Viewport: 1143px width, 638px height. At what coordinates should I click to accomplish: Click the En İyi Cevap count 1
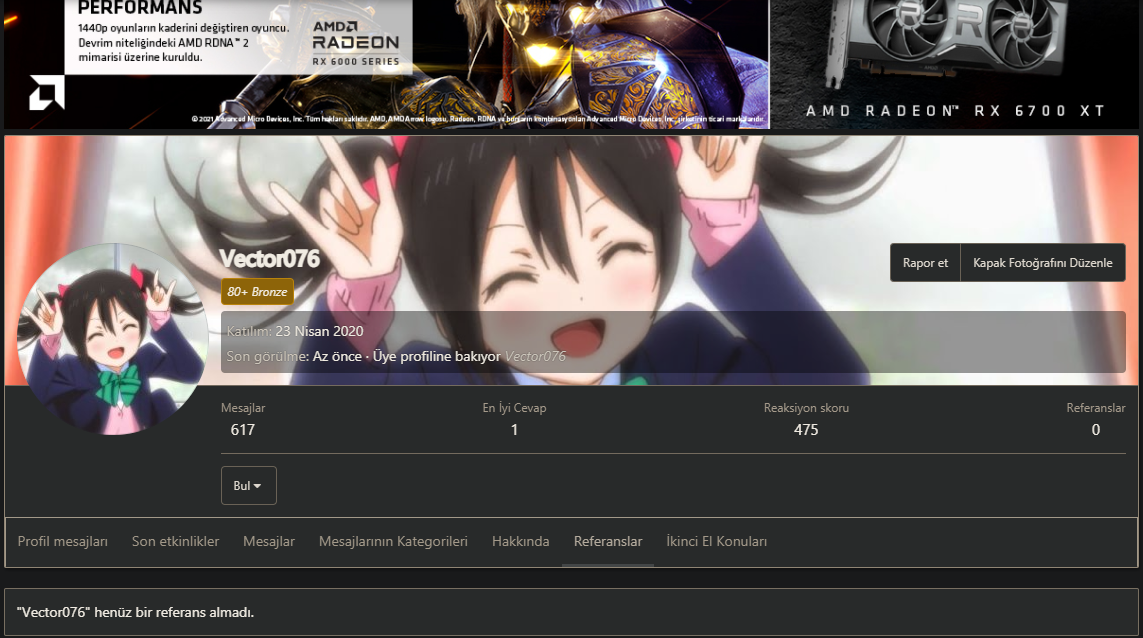(x=514, y=430)
